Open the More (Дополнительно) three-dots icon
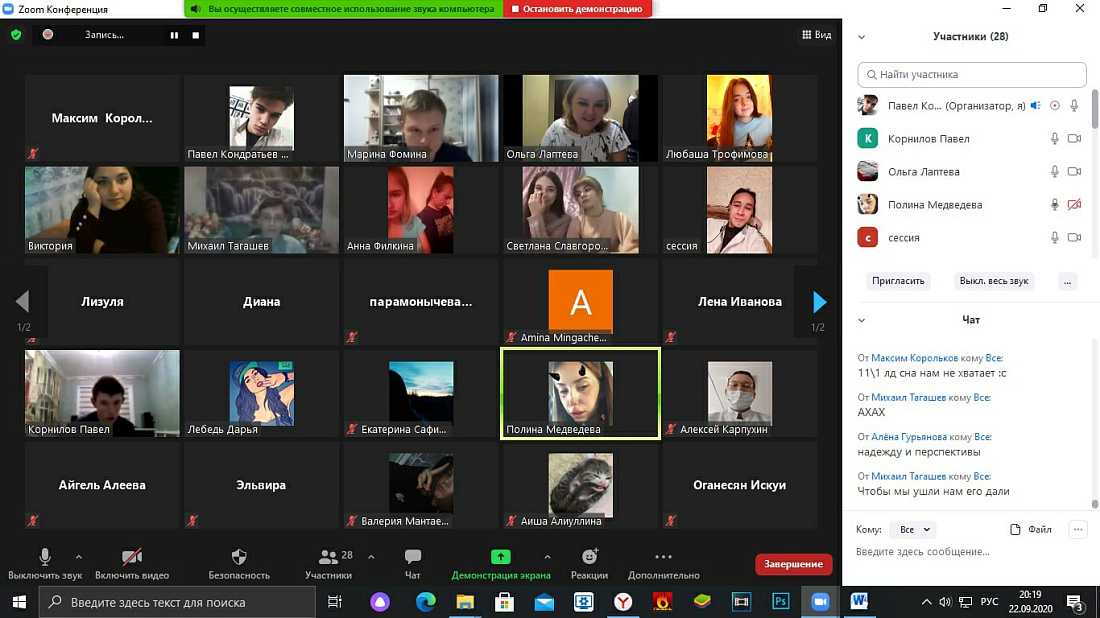The height and width of the screenshot is (618, 1100). [663, 557]
